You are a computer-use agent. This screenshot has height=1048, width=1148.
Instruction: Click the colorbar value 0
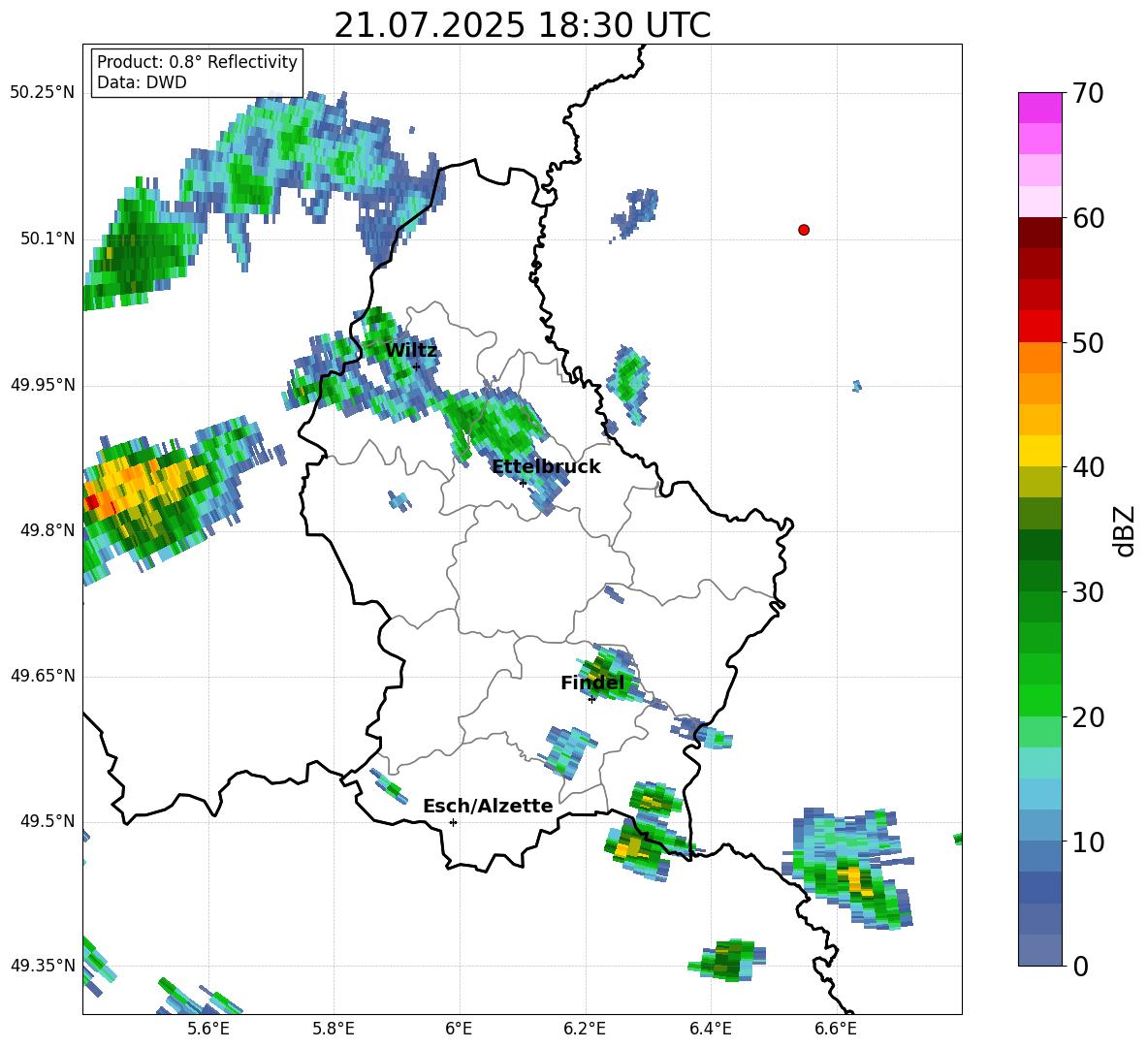tap(1080, 966)
